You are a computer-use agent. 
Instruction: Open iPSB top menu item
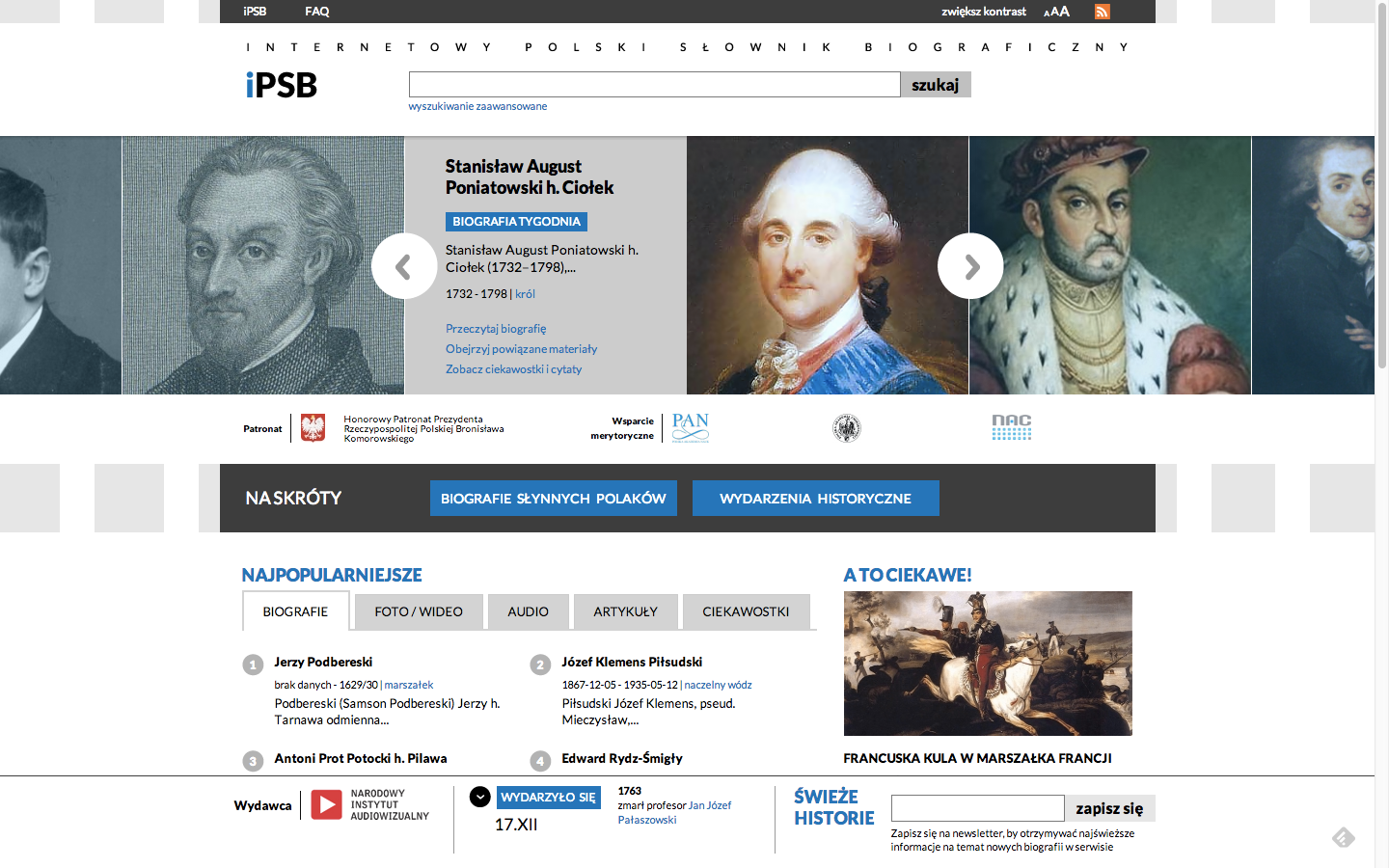click(255, 12)
